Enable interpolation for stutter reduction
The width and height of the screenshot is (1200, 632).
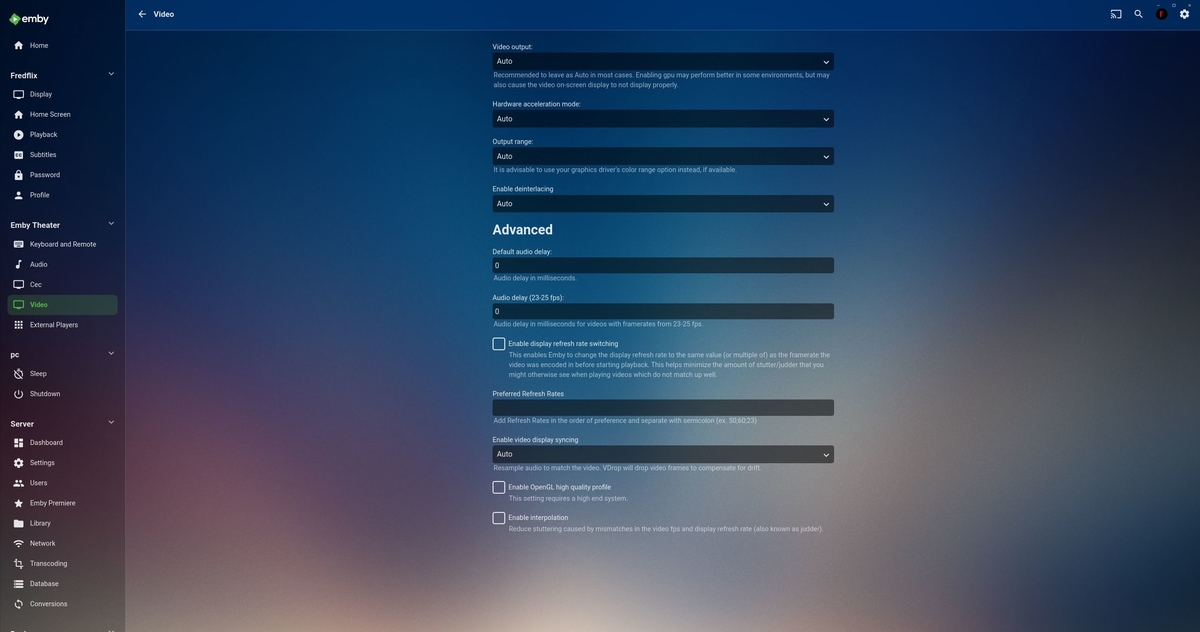click(497, 518)
